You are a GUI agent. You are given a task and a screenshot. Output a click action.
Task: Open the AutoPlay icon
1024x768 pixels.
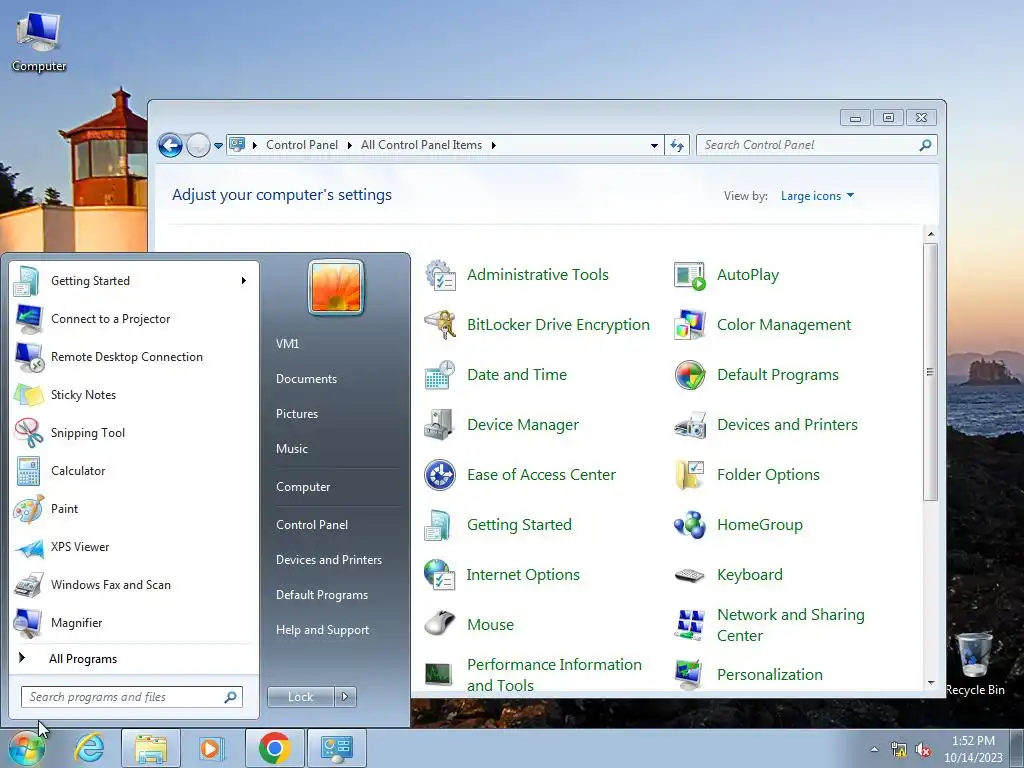click(x=690, y=275)
